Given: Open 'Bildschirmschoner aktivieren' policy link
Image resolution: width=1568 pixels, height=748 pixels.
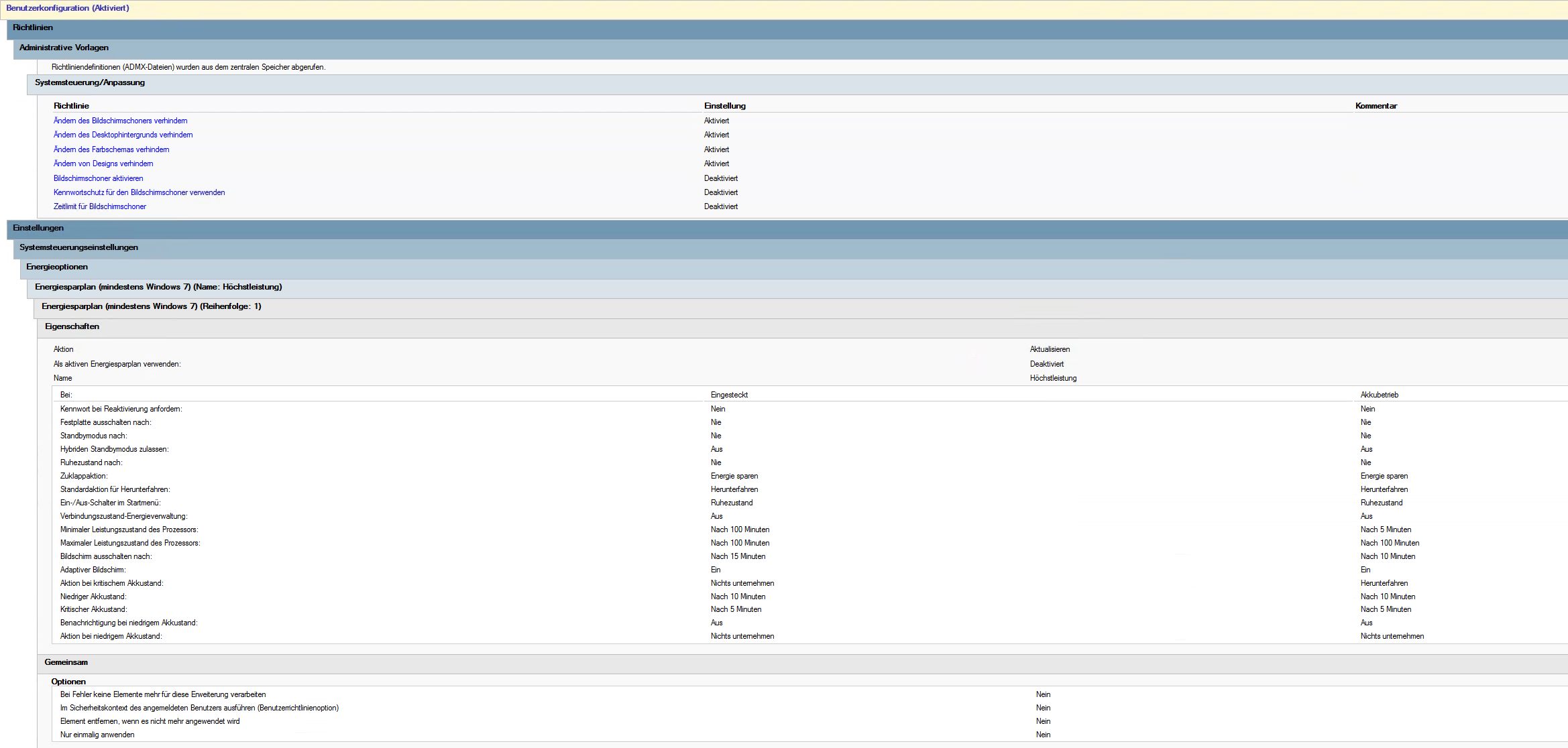Looking at the screenshot, I should [99, 178].
